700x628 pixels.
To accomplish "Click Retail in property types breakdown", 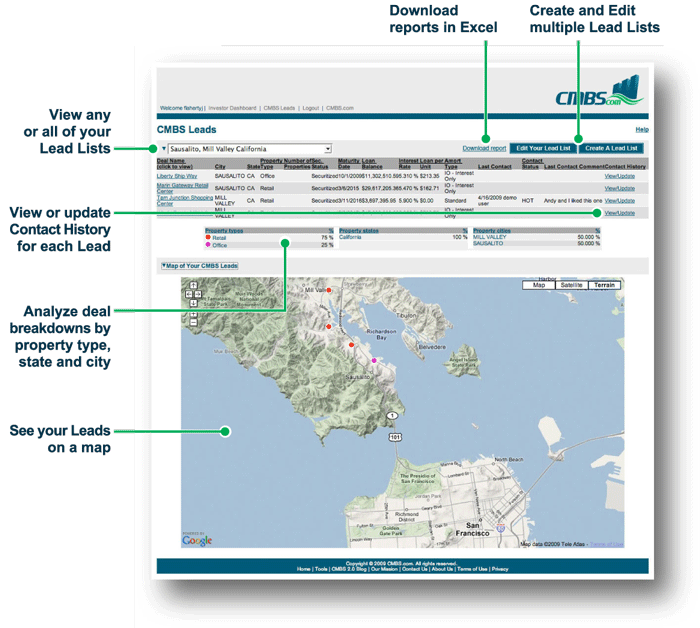I will (219, 238).
